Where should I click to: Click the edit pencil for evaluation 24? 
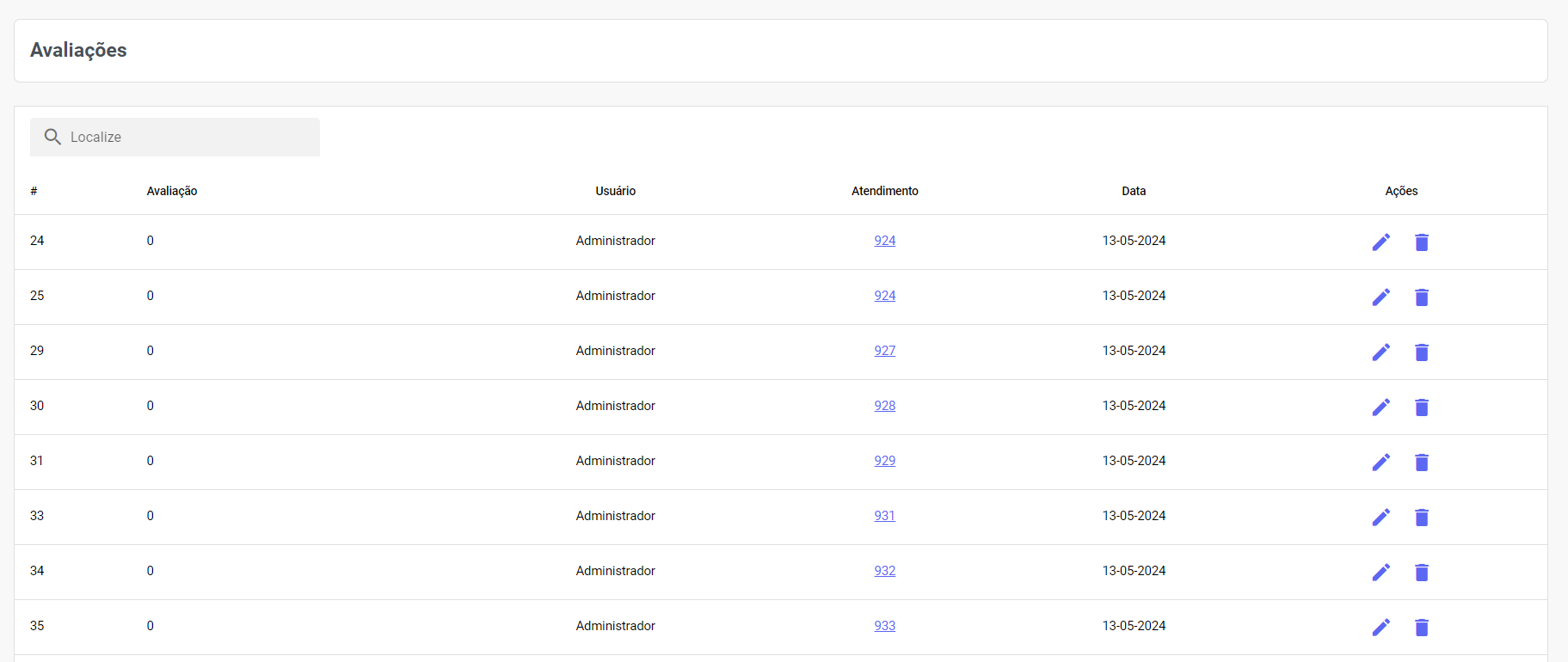point(1380,242)
